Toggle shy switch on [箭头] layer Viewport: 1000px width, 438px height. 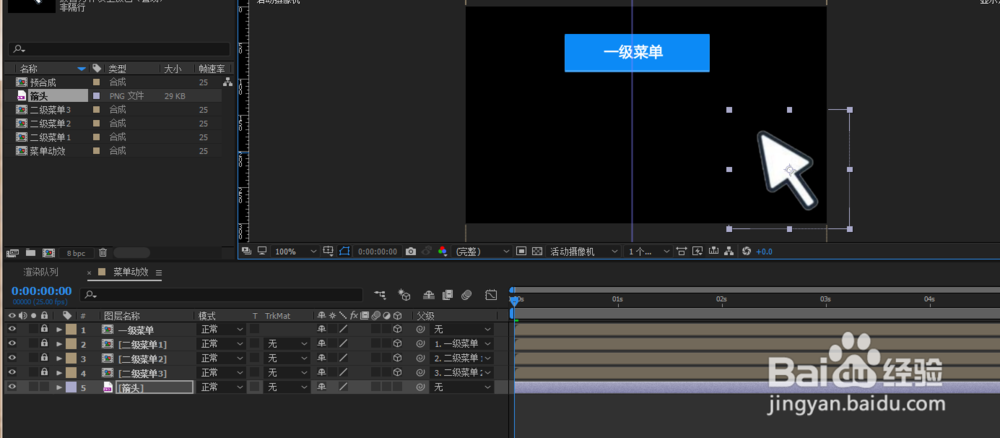pos(321,387)
